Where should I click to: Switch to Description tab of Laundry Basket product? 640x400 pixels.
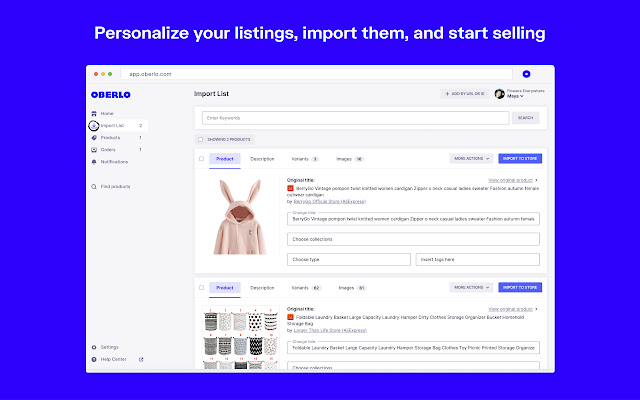[262, 288]
